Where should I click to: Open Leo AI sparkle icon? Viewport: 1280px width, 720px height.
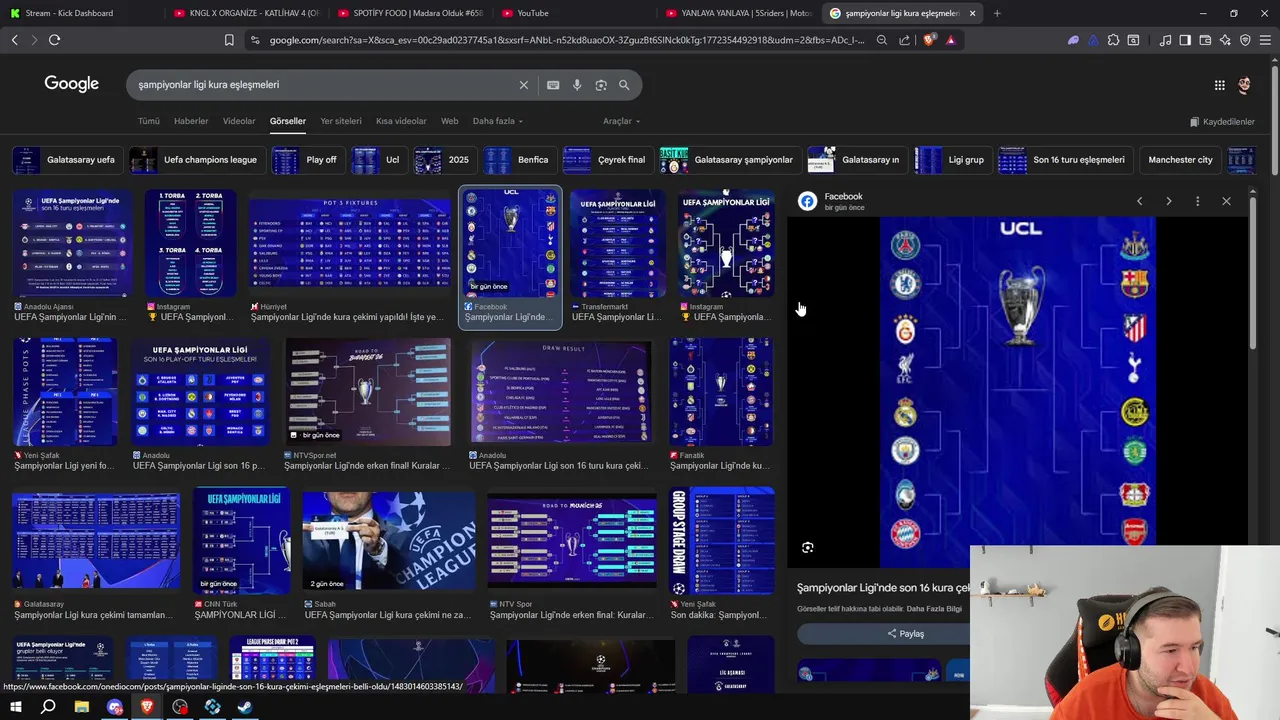tap(1225, 40)
